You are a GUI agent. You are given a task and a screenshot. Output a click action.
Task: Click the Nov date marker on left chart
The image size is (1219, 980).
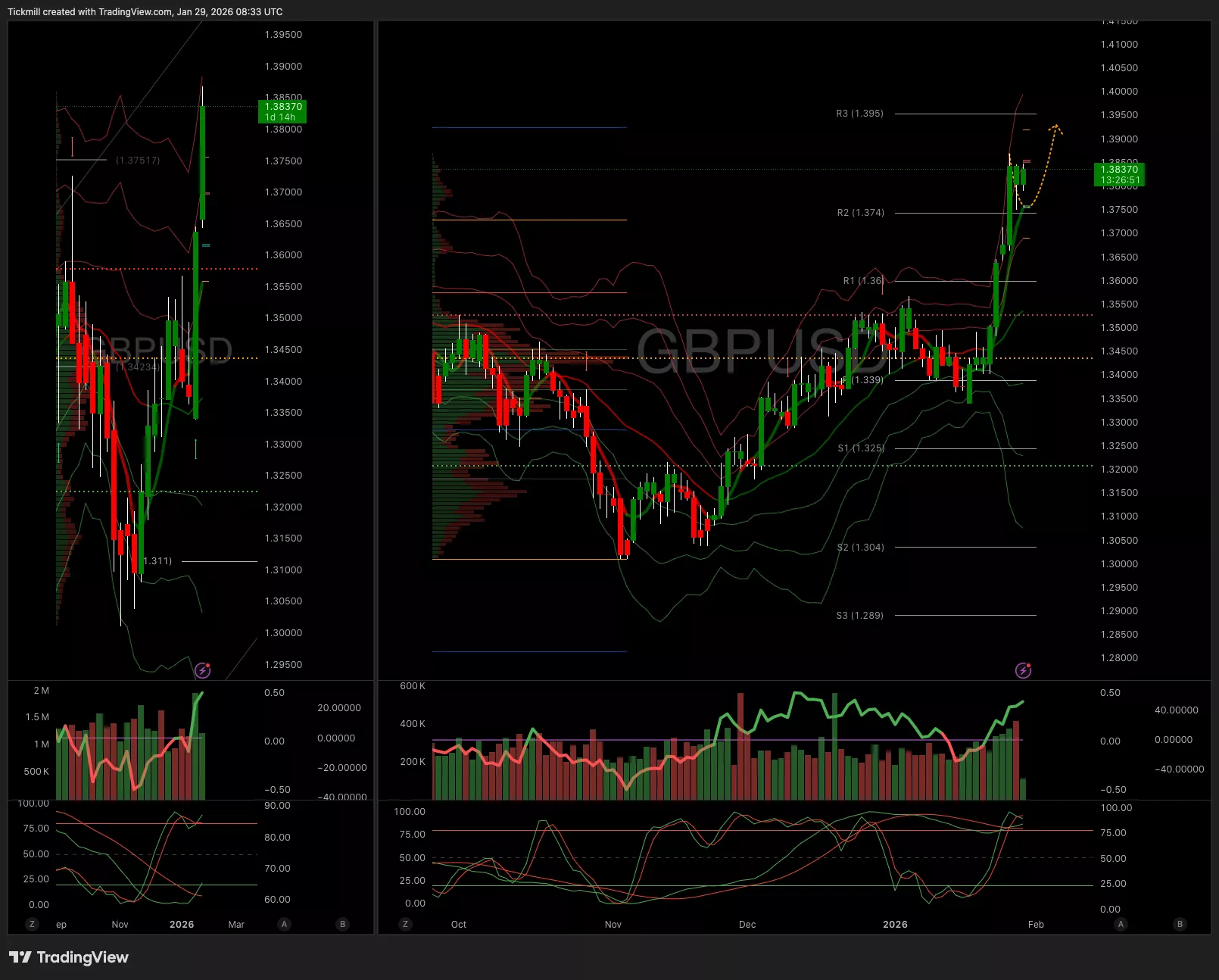[120, 925]
